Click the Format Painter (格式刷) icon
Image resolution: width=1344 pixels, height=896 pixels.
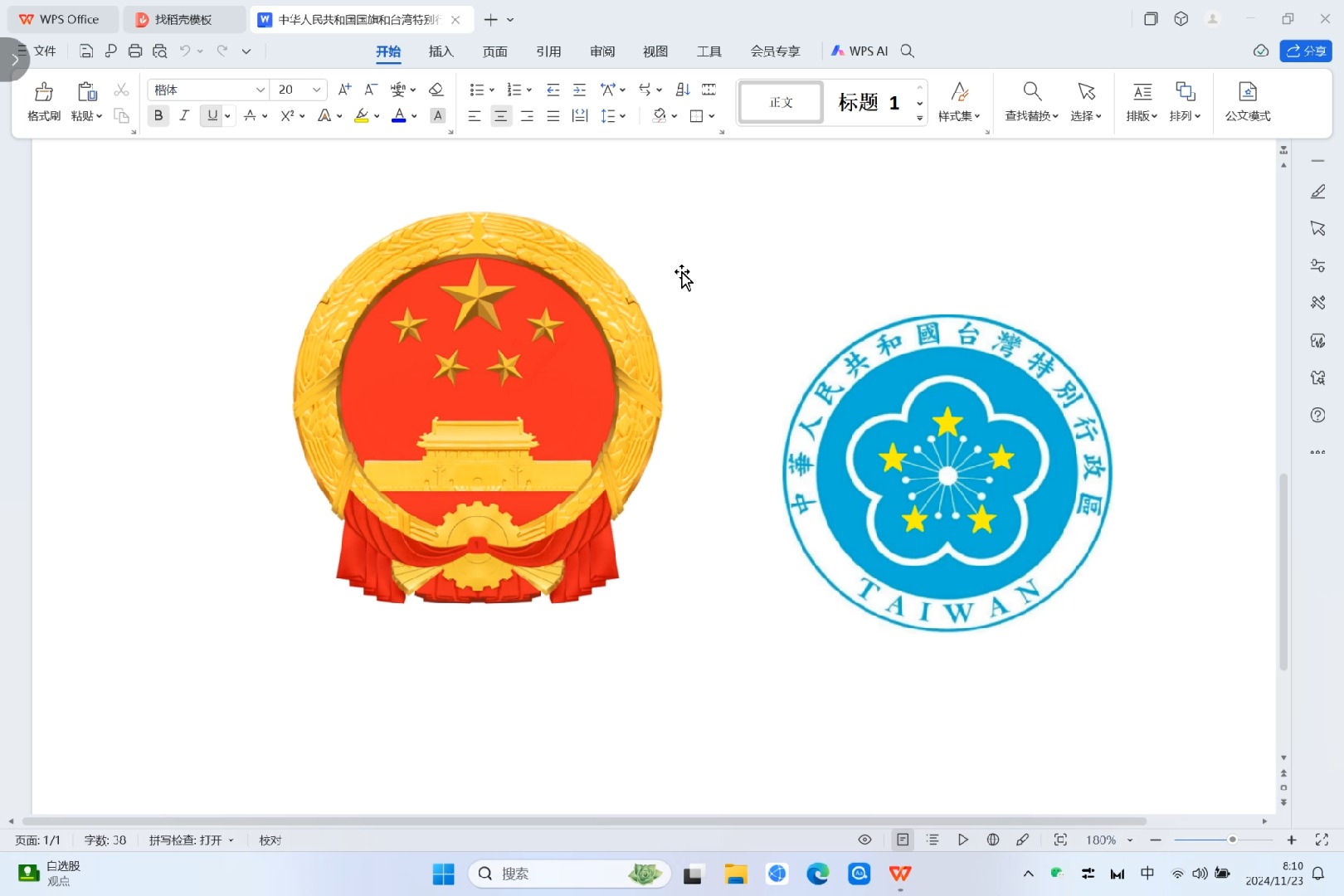44,91
